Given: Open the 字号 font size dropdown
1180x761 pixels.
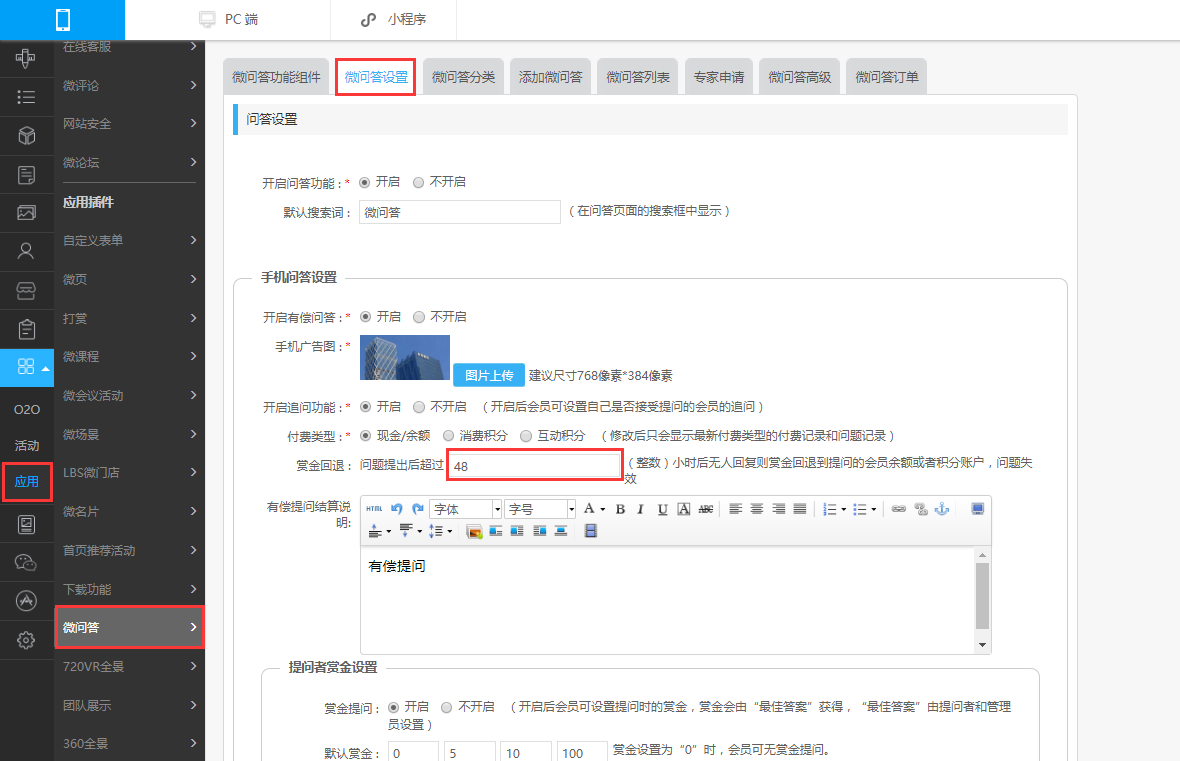Looking at the screenshot, I should click(540, 510).
